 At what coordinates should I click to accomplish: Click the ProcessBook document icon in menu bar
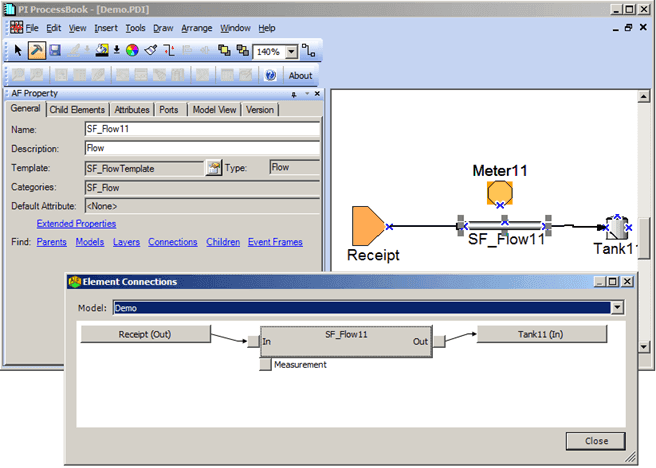[16, 28]
